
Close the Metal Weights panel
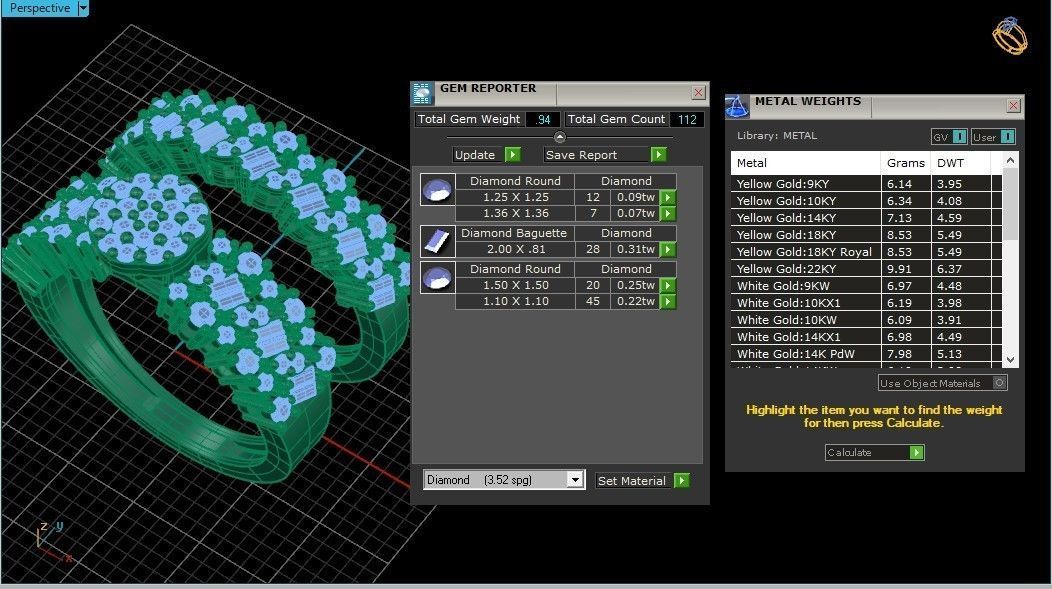1013,105
